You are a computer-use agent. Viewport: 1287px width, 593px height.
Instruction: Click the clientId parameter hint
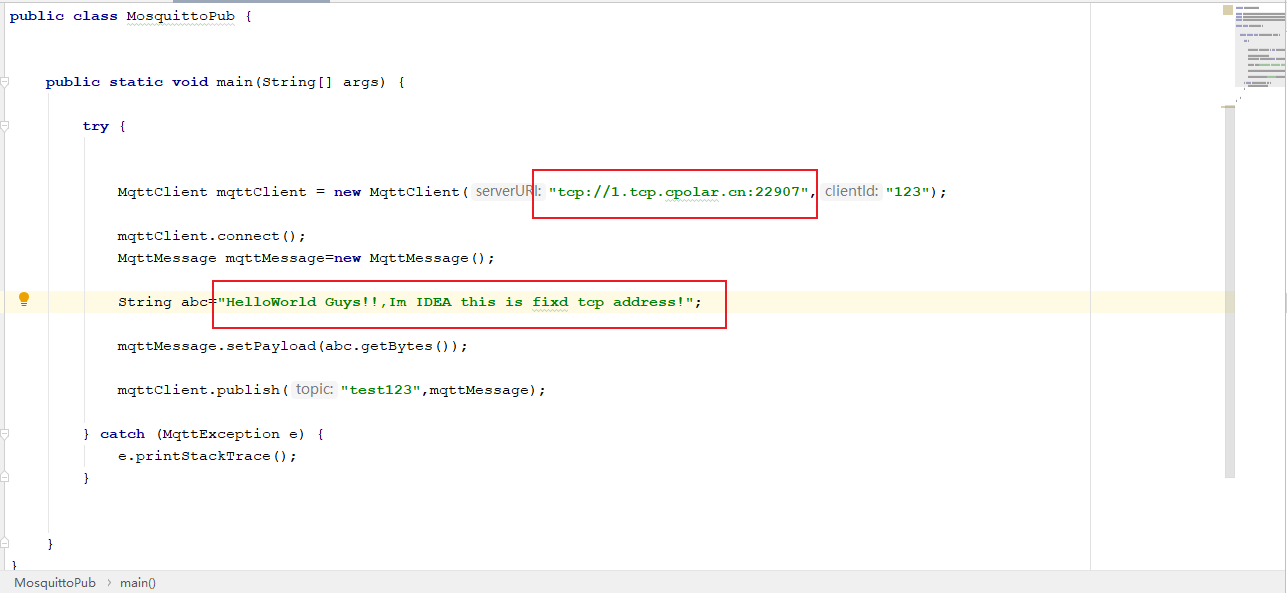point(851,191)
